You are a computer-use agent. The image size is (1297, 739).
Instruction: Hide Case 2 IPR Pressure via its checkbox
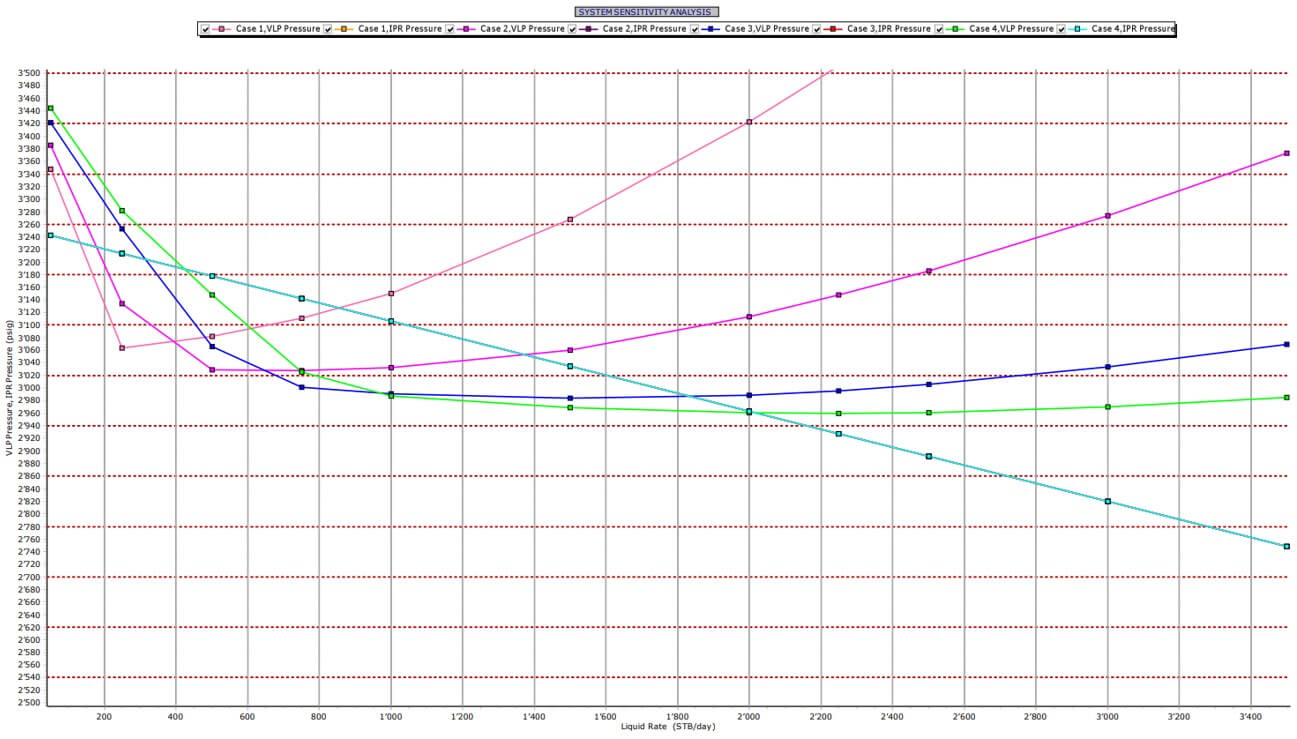click(x=574, y=29)
